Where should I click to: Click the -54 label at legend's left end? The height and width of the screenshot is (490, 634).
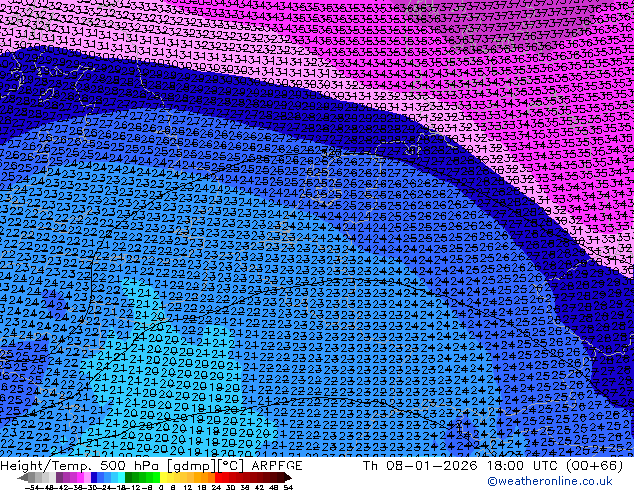tap(32, 488)
